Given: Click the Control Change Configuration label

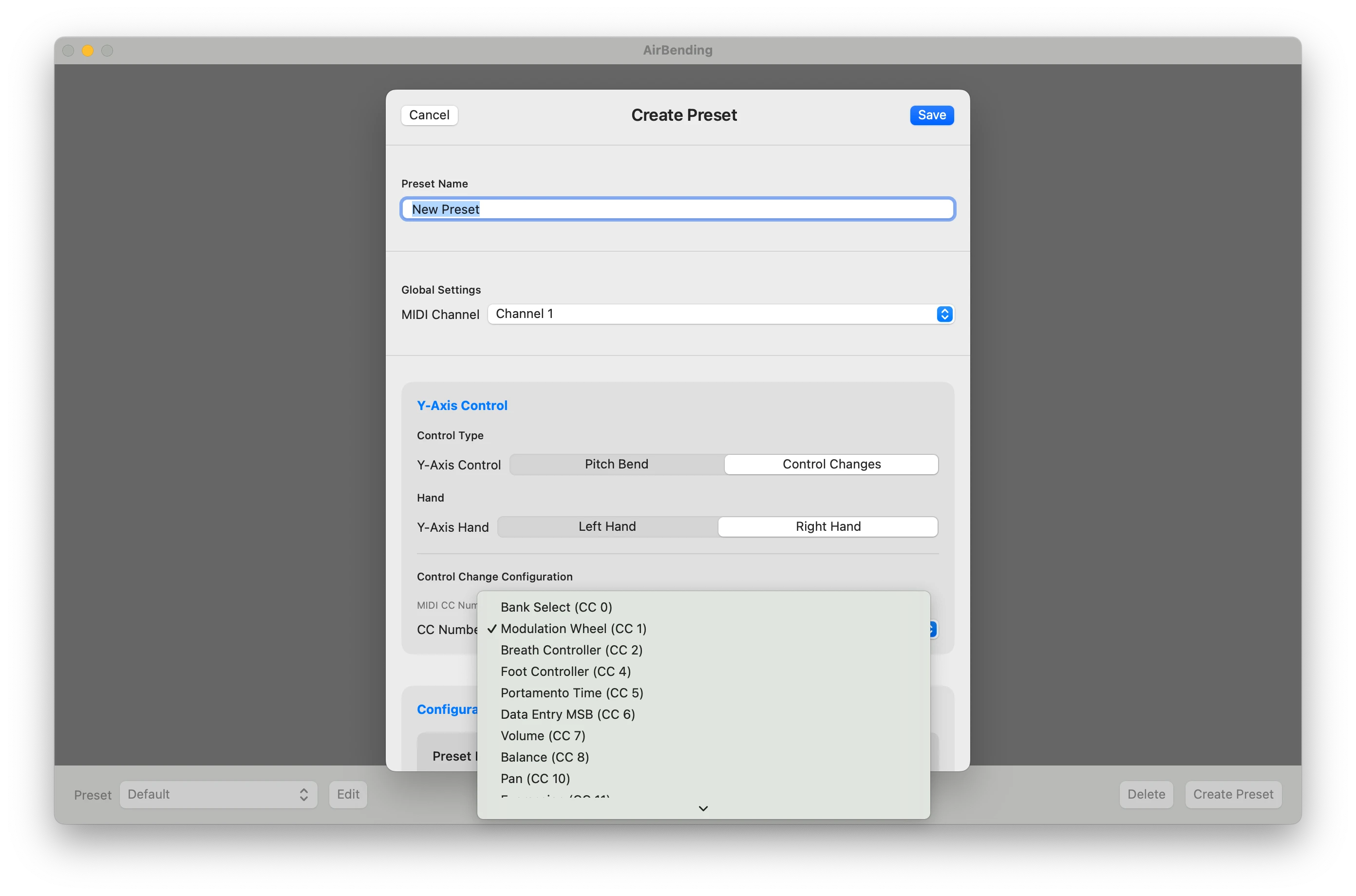Looking at the screenshot, I should pos(494,577).
